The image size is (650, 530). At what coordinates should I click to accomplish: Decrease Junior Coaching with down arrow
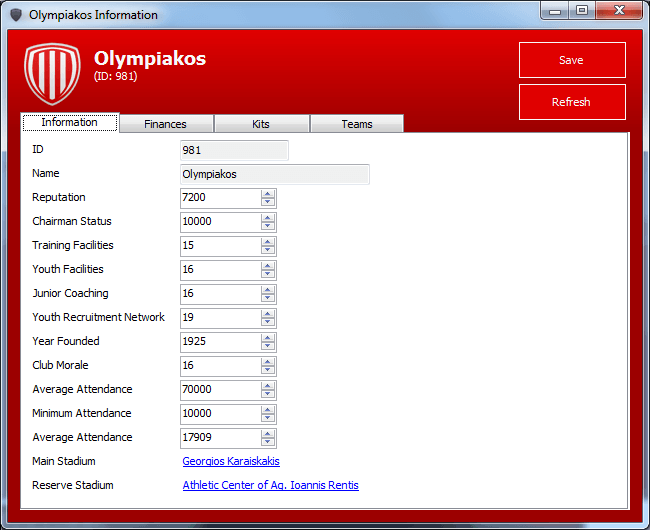coord(268,298)
